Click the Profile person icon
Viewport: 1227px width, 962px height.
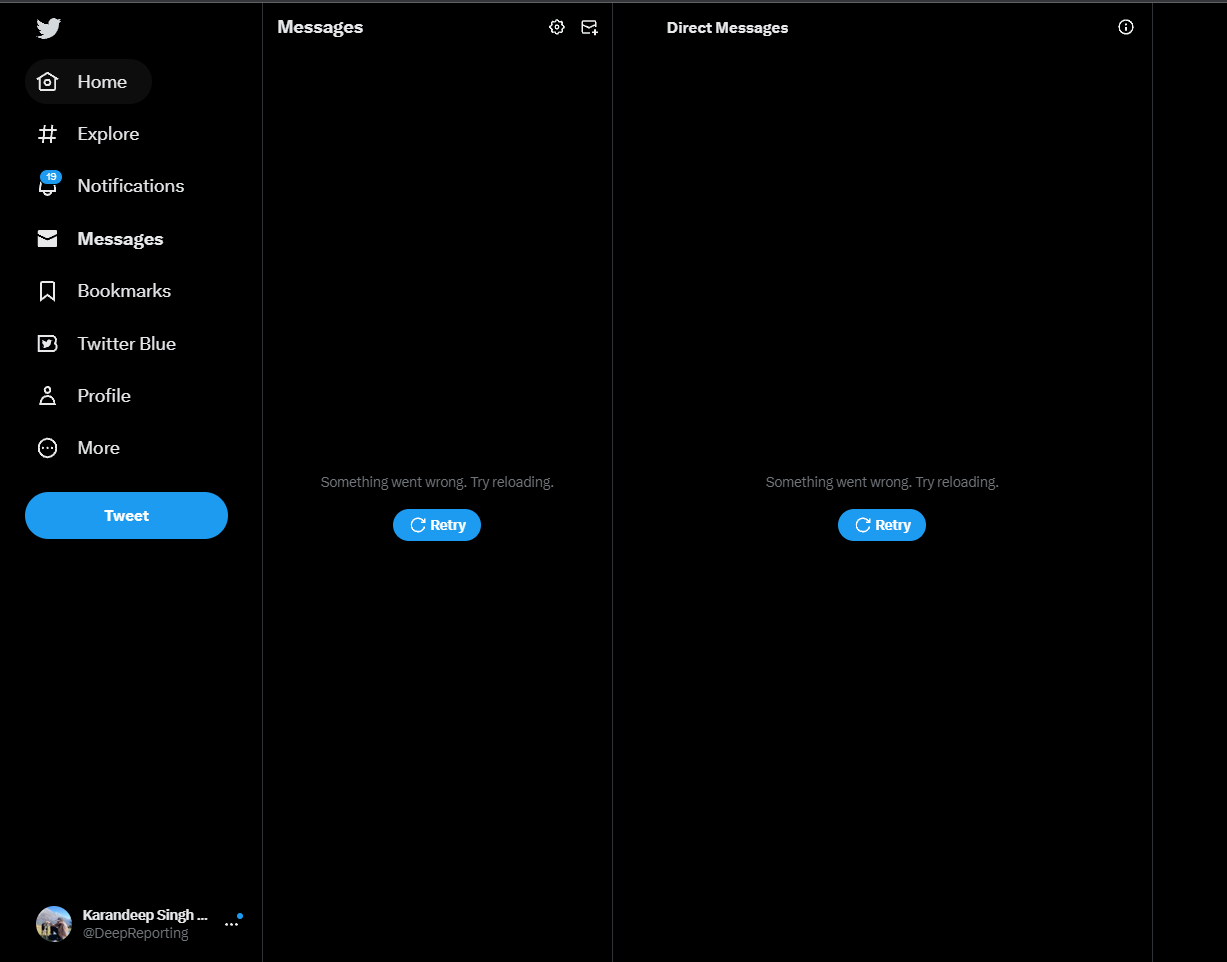[47, 396]
